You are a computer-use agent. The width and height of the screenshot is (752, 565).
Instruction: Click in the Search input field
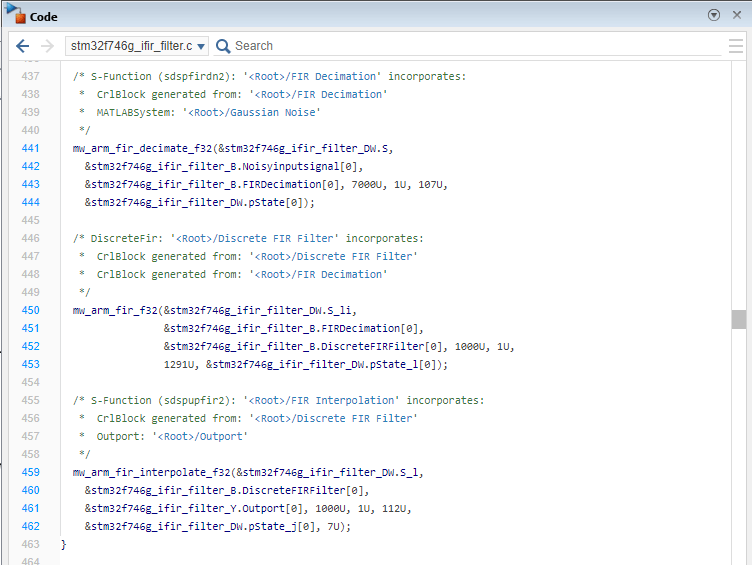[477, 46]
